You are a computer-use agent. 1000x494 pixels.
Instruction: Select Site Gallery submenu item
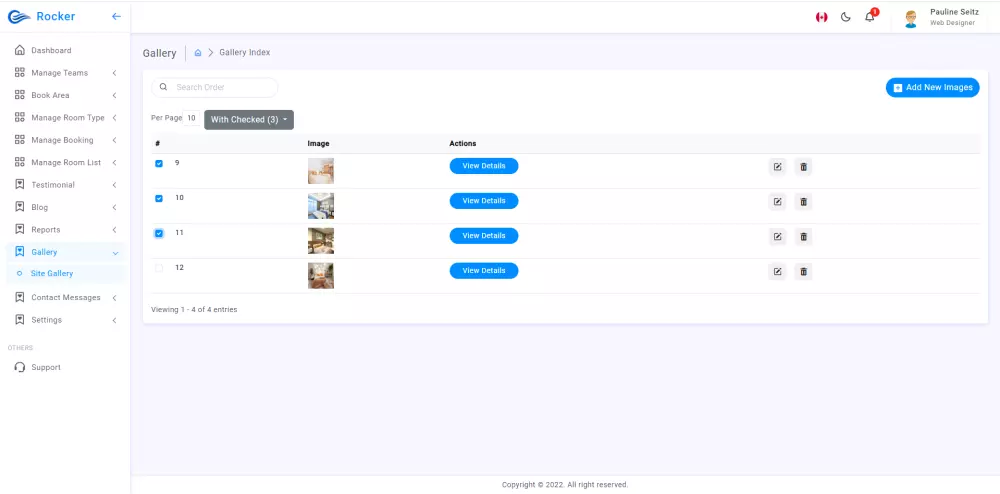pos(52,273)
